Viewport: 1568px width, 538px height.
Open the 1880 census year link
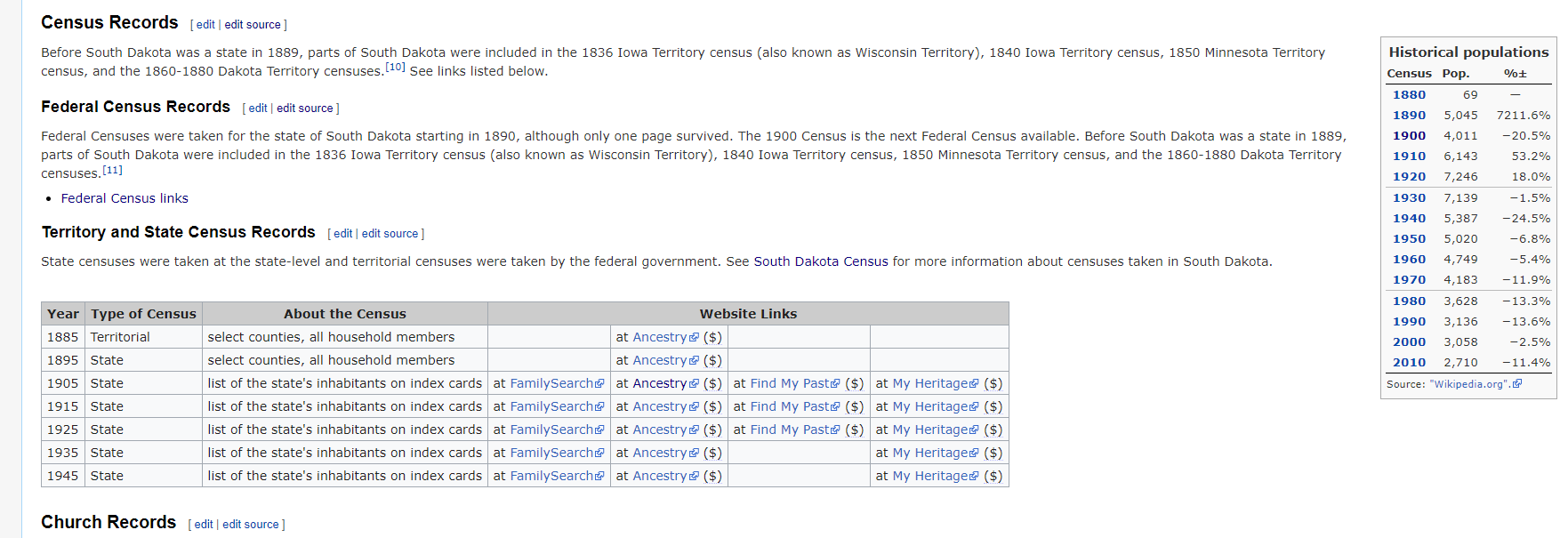tap(1409, 95)
